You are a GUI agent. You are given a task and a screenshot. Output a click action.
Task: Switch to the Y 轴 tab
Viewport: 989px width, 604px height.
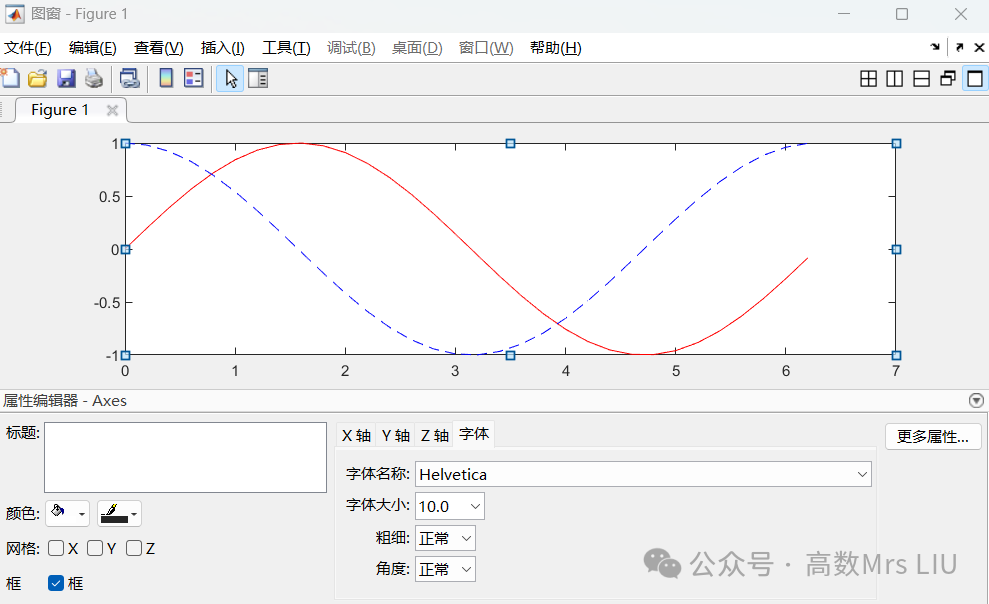(395, 435)
